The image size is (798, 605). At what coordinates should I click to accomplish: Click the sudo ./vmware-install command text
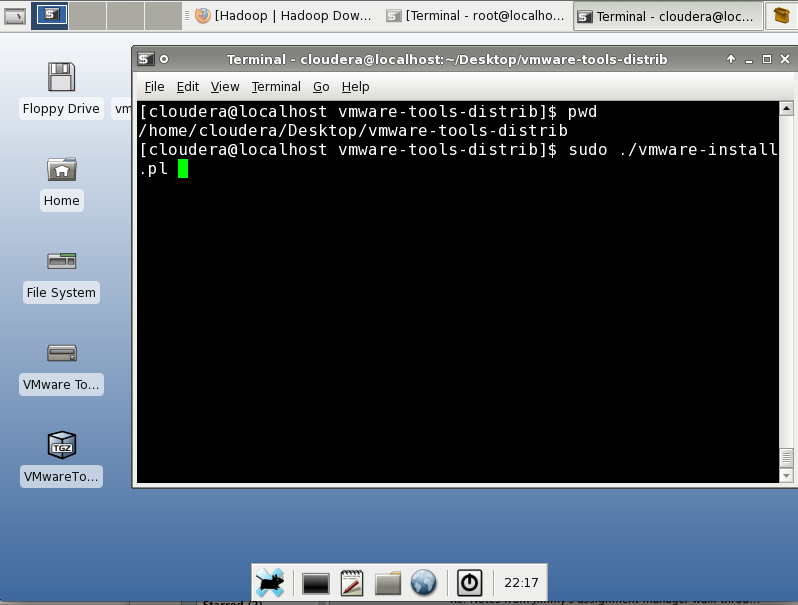tap(673, 150)
